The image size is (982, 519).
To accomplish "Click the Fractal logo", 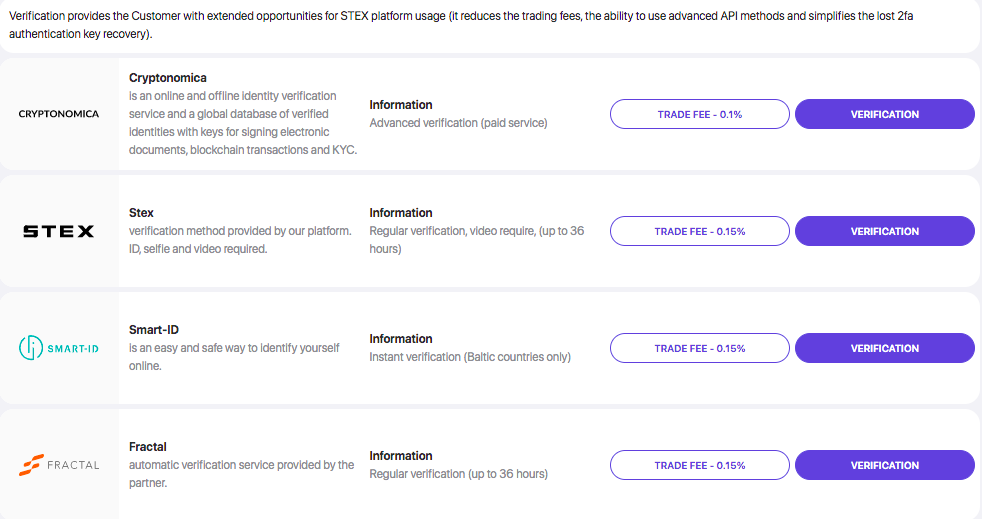I will click(x=59, y=465).
